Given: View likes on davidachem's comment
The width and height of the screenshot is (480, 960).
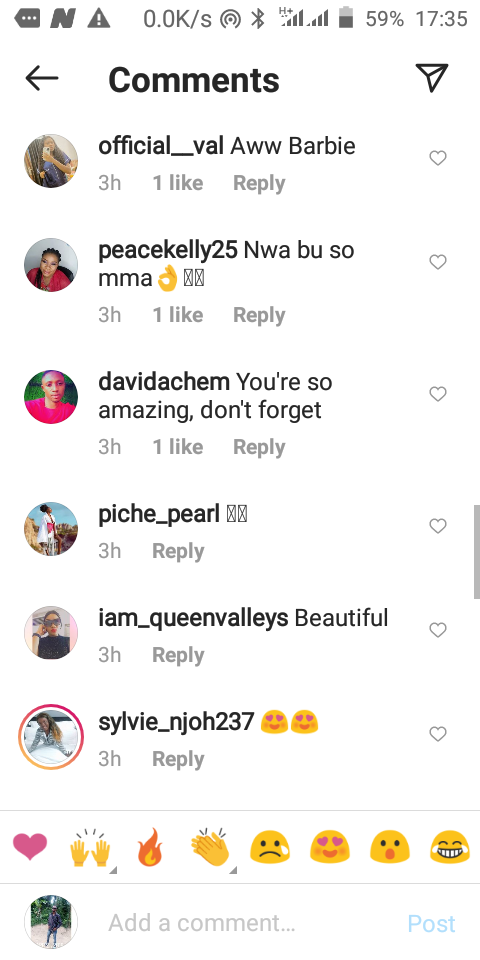Looking at the screenshot, I should click(178, 447).
